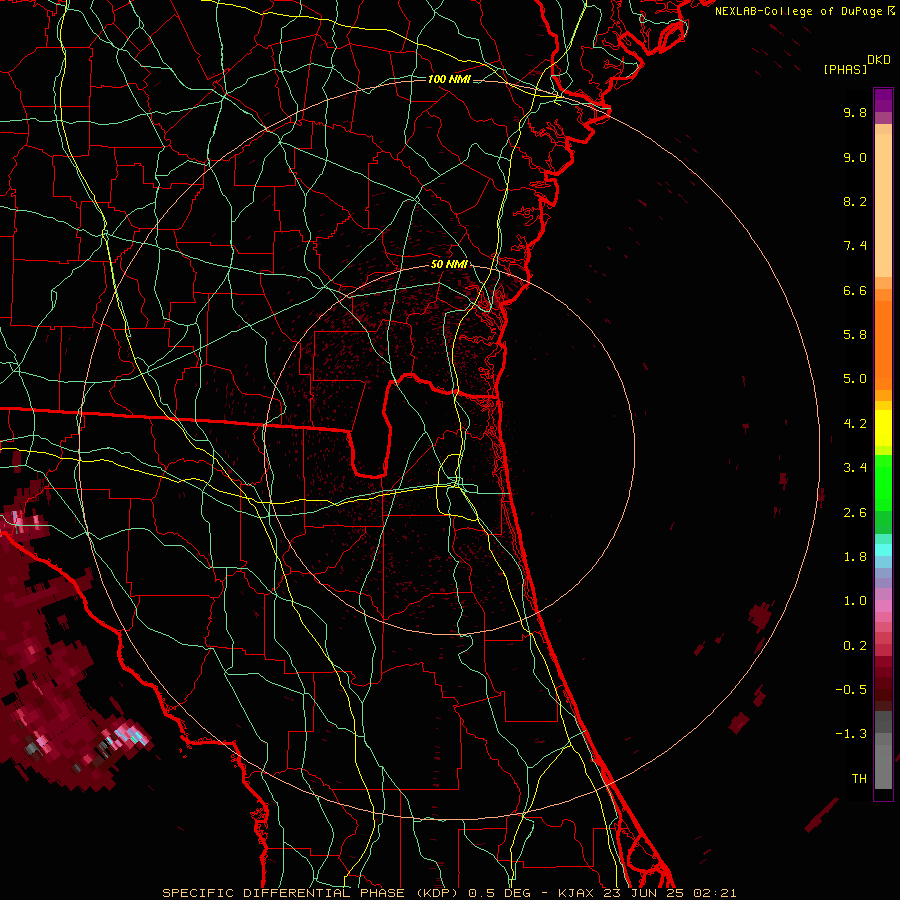Screen dimensions: 900x900
Task: Click the NEXLAB-College of DuPage label
Action: point(804,11)
